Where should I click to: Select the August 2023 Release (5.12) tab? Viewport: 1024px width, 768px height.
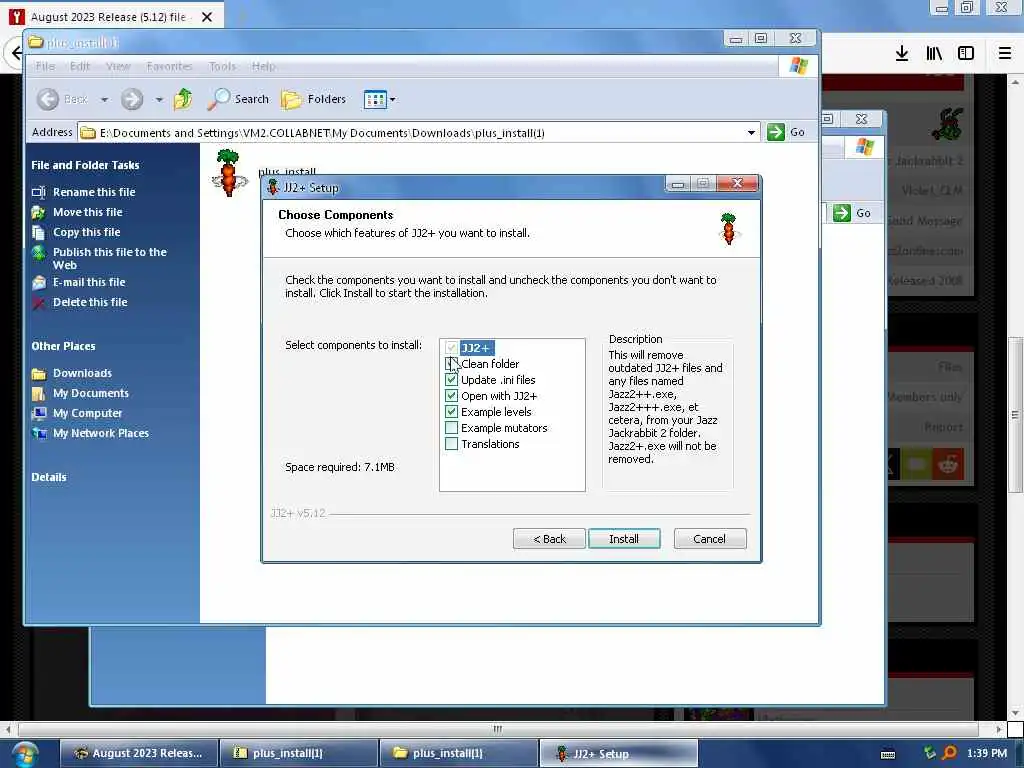coord(108,17)
